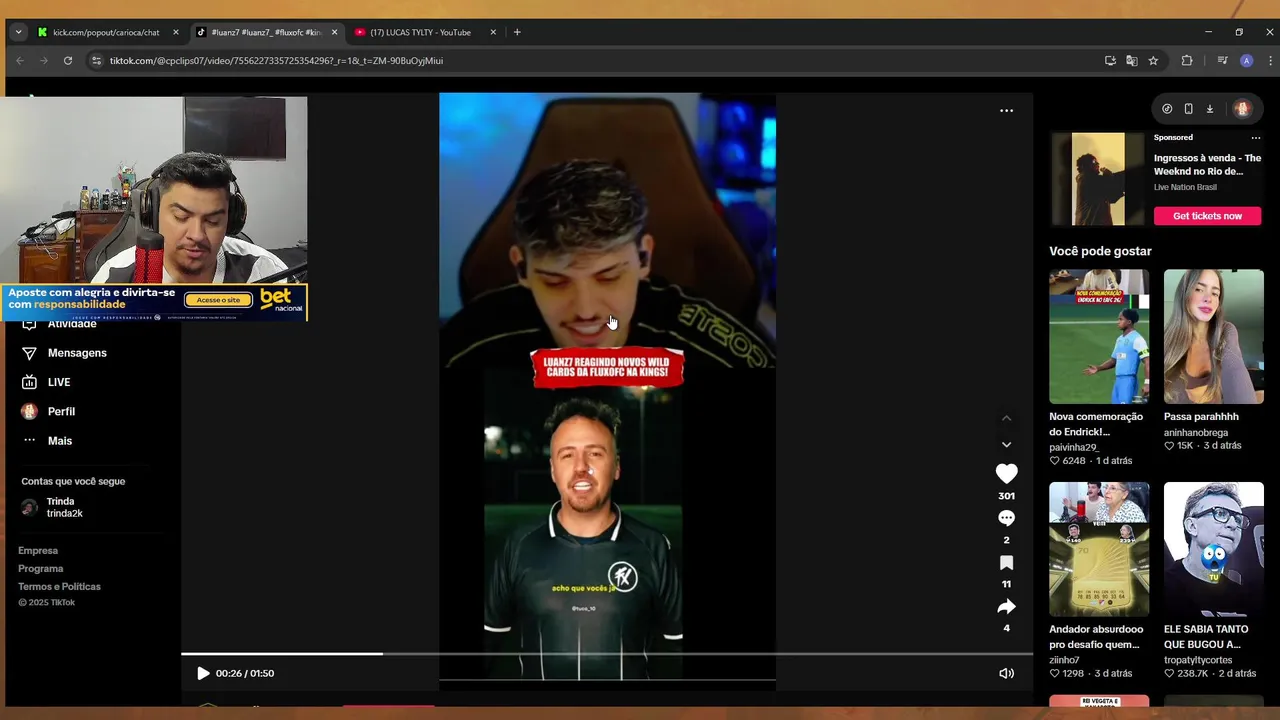Open the Weeknd sponsored ad thumbnail

(1098, 179)
